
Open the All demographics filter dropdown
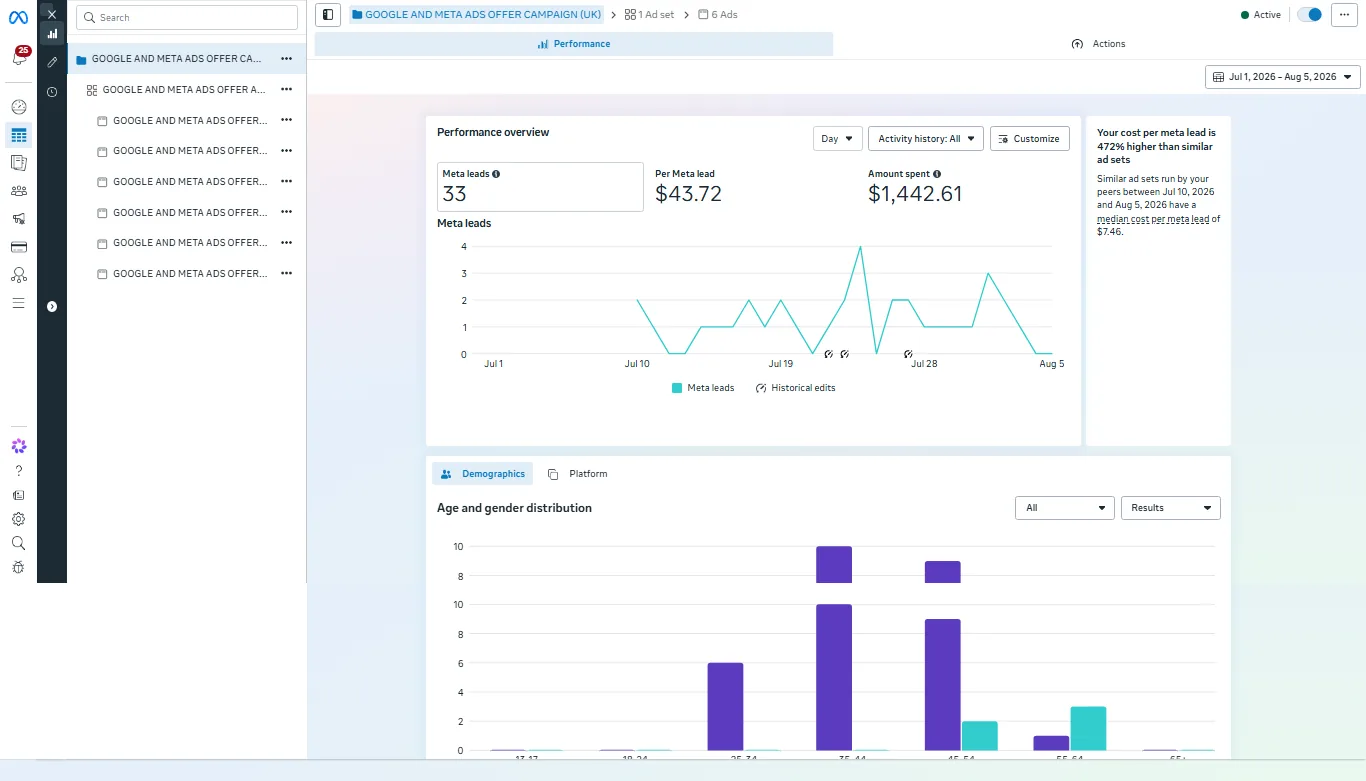click(1065, 508)
